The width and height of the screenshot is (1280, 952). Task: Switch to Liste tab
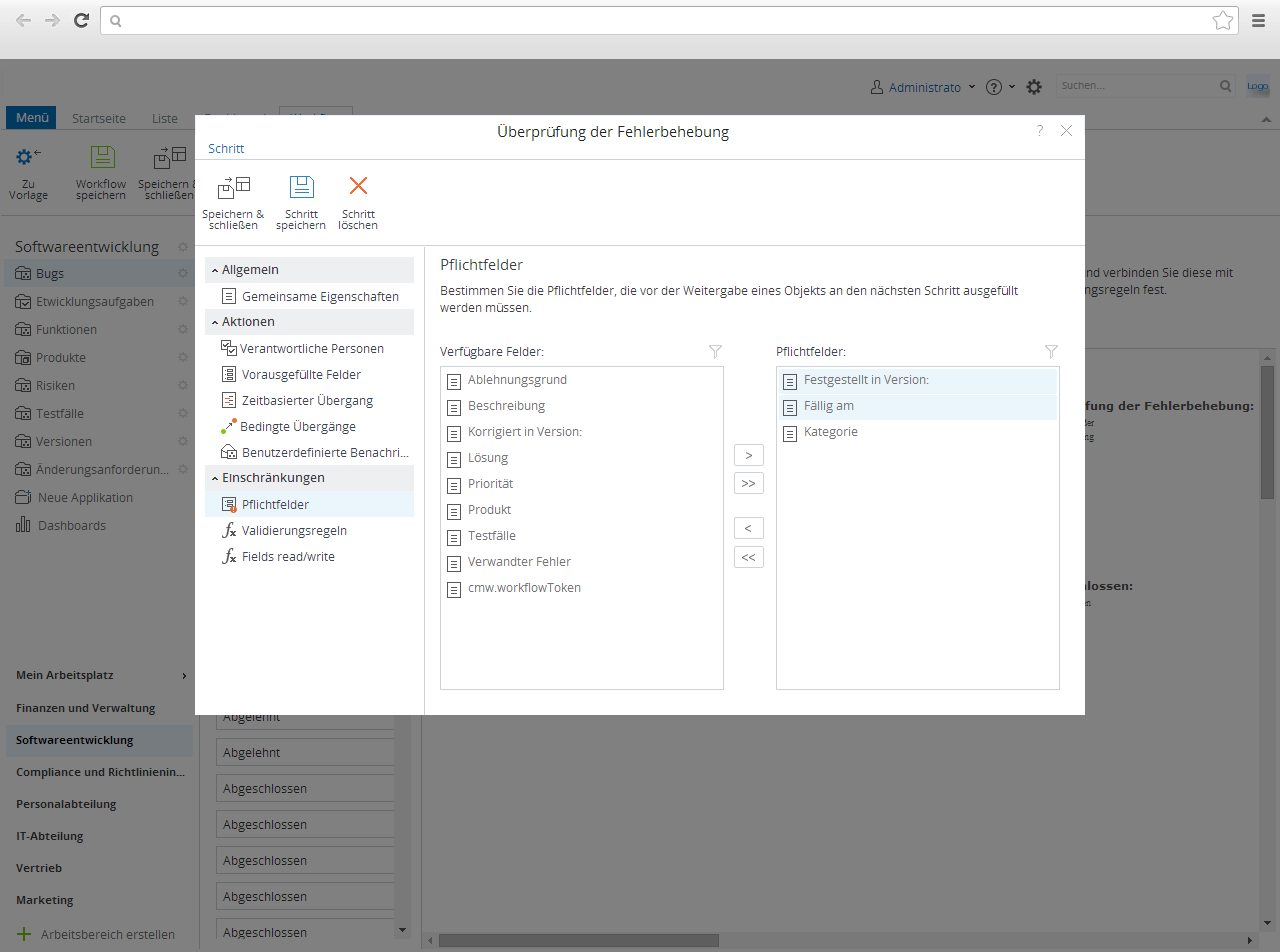click(165, 118)
